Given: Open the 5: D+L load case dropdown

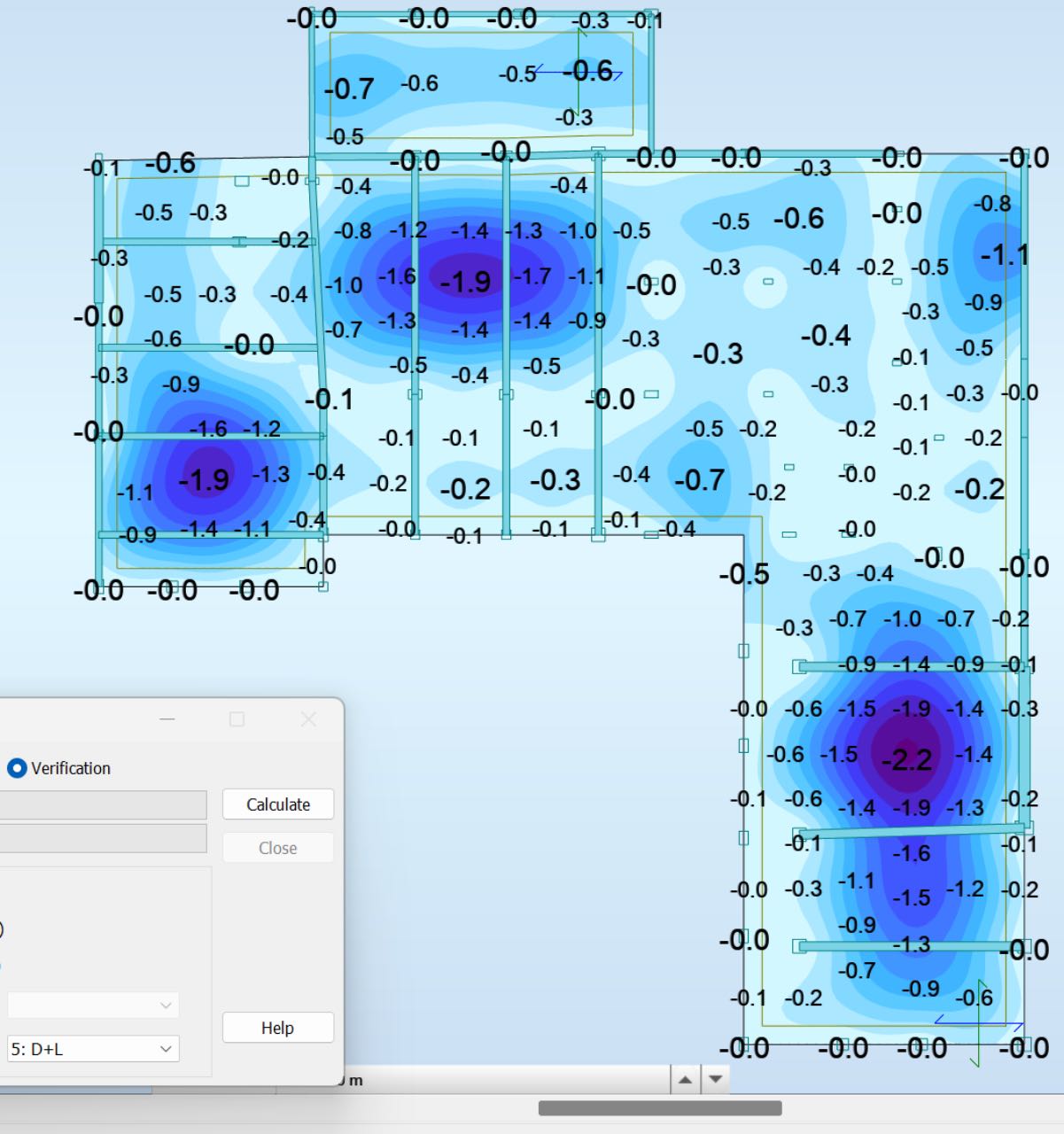Looking at the screenshot, I should point(93,1049).
